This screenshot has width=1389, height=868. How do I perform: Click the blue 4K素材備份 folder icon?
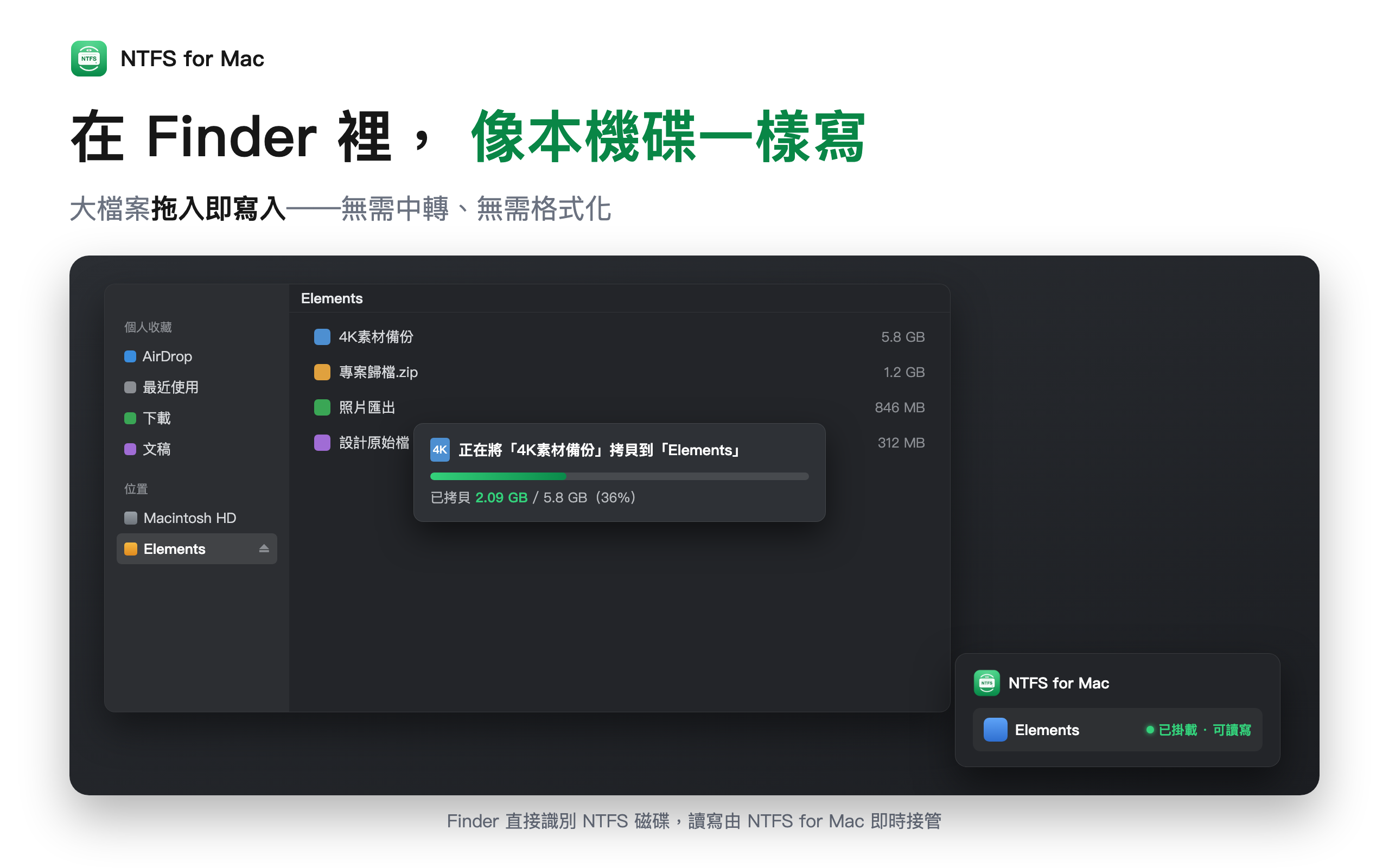[322, 337]
